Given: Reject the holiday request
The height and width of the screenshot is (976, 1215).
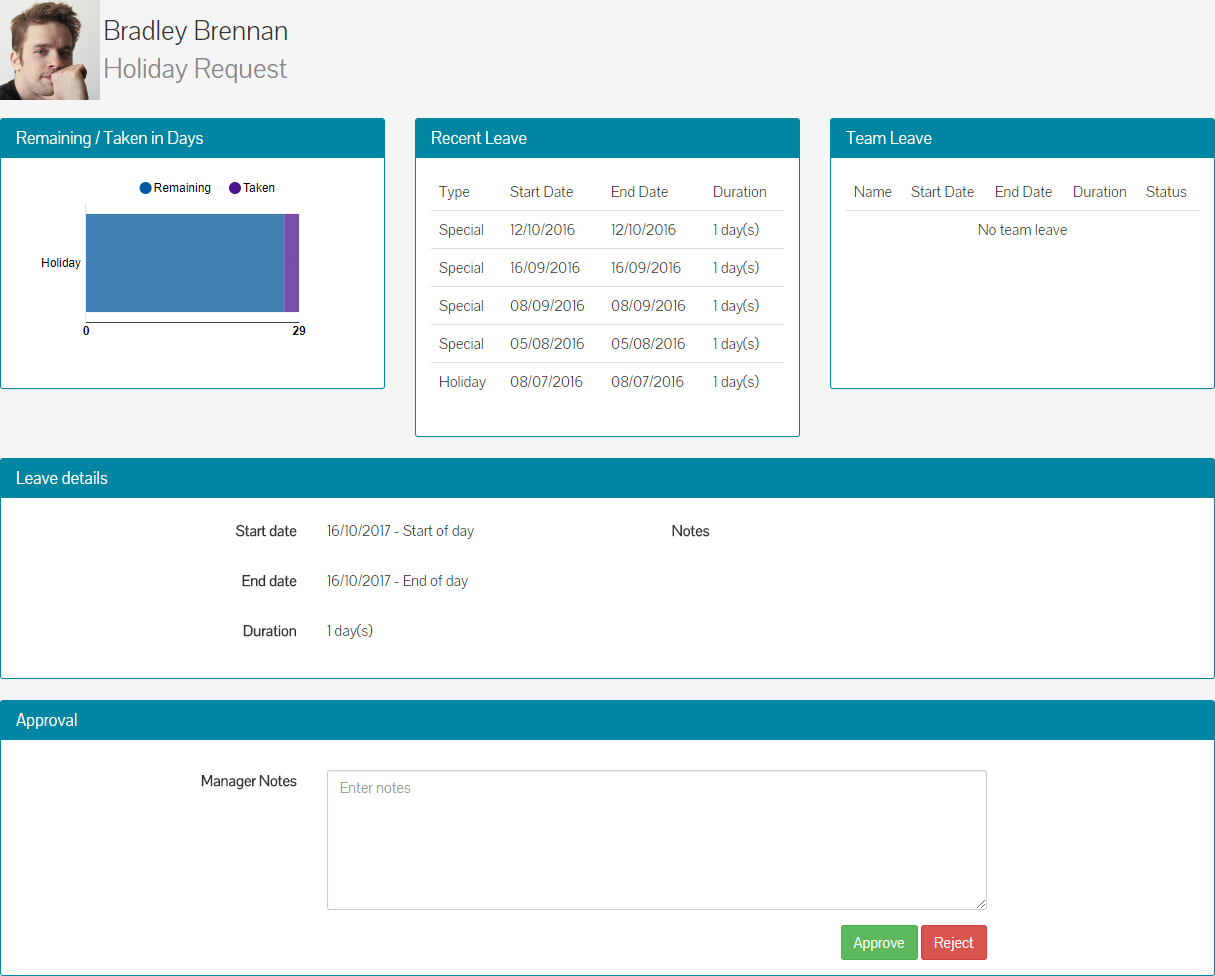Looking at the screenshot, I should [x=954, y=943].
